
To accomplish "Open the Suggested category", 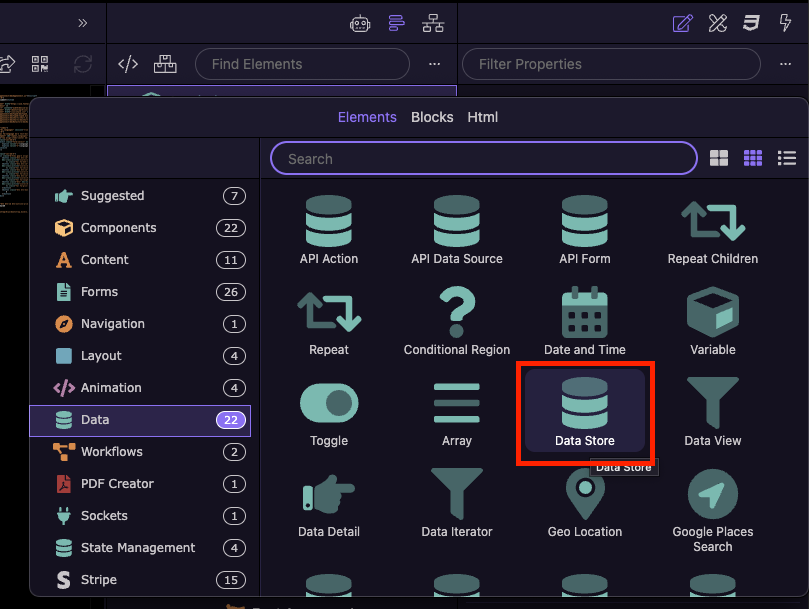I will [140, 196].
